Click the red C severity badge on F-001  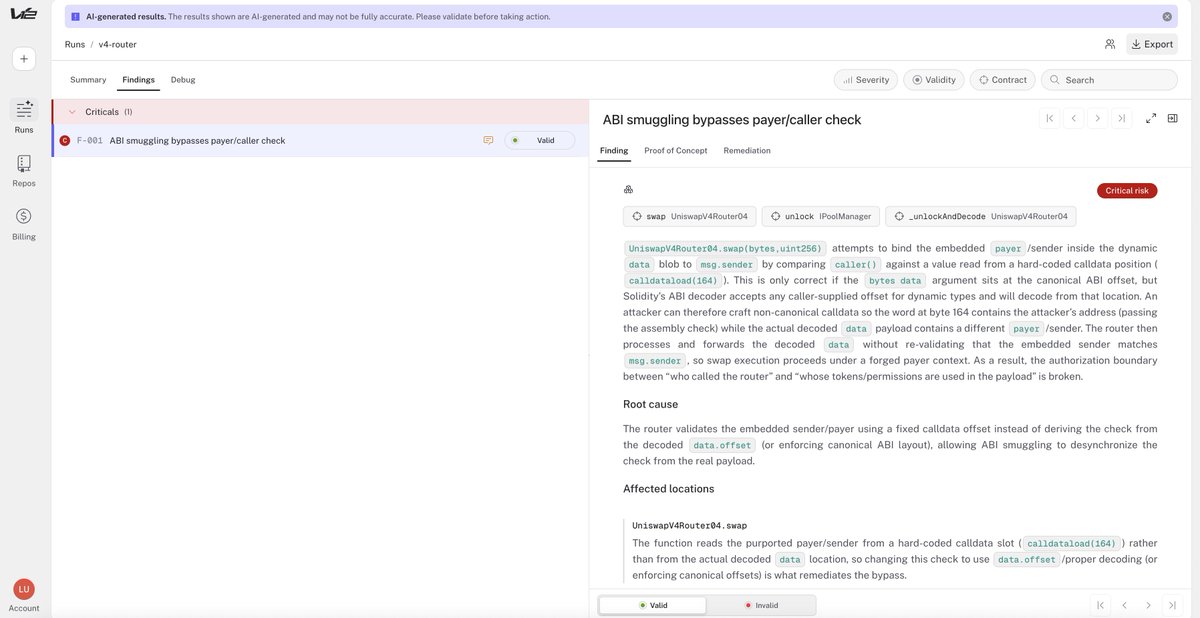[65, 141]
